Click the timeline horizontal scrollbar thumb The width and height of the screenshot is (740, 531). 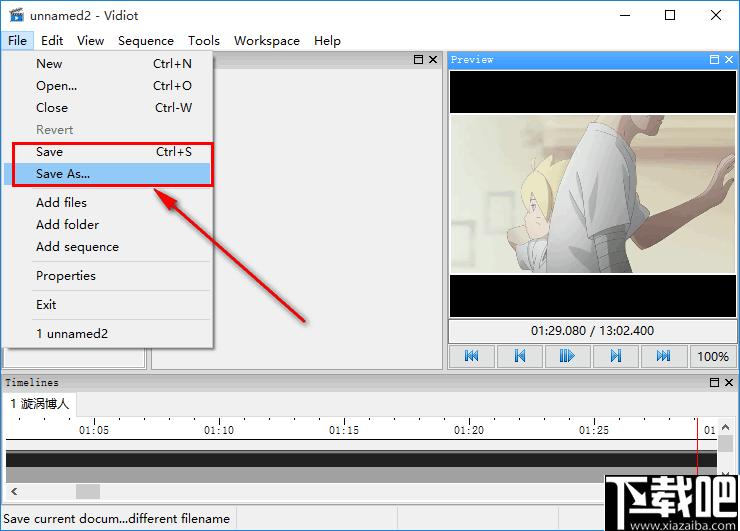click(x=88, y=491)
